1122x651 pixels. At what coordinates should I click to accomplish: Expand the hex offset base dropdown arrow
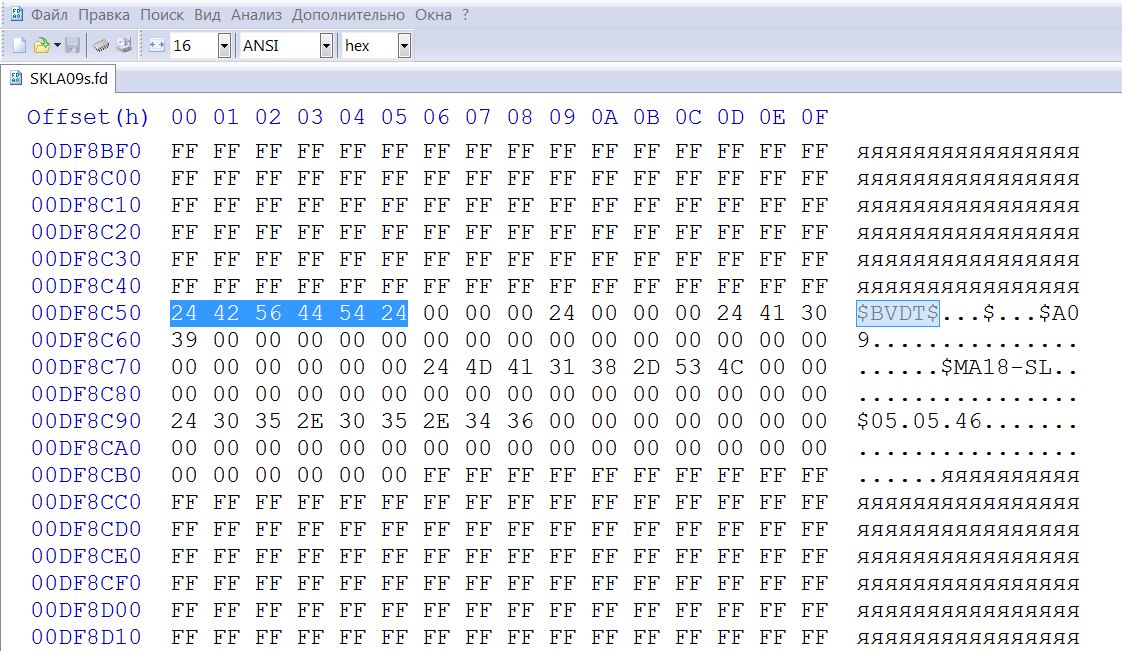(404, 46)
